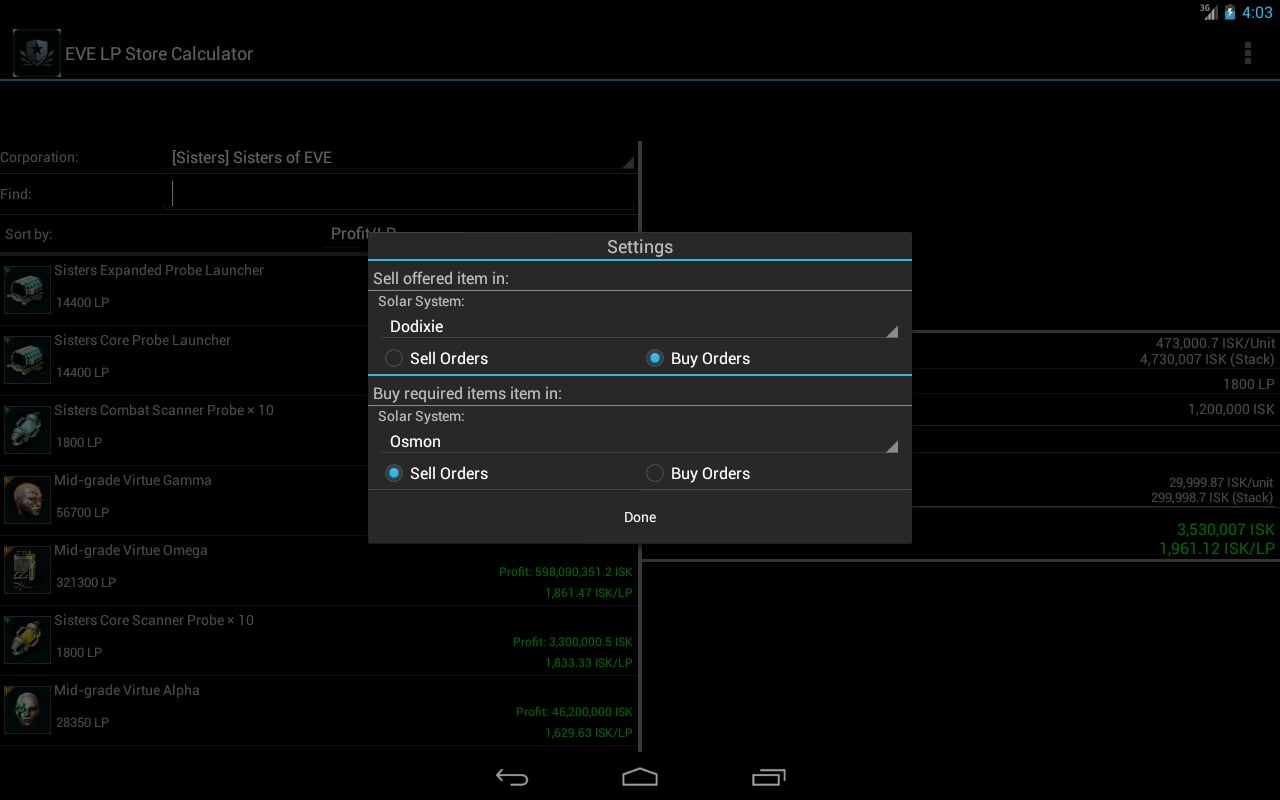Tap the 1800 LP value in details panel
The height and width of the screenshot is (800, 1280).
(1249, 384)
